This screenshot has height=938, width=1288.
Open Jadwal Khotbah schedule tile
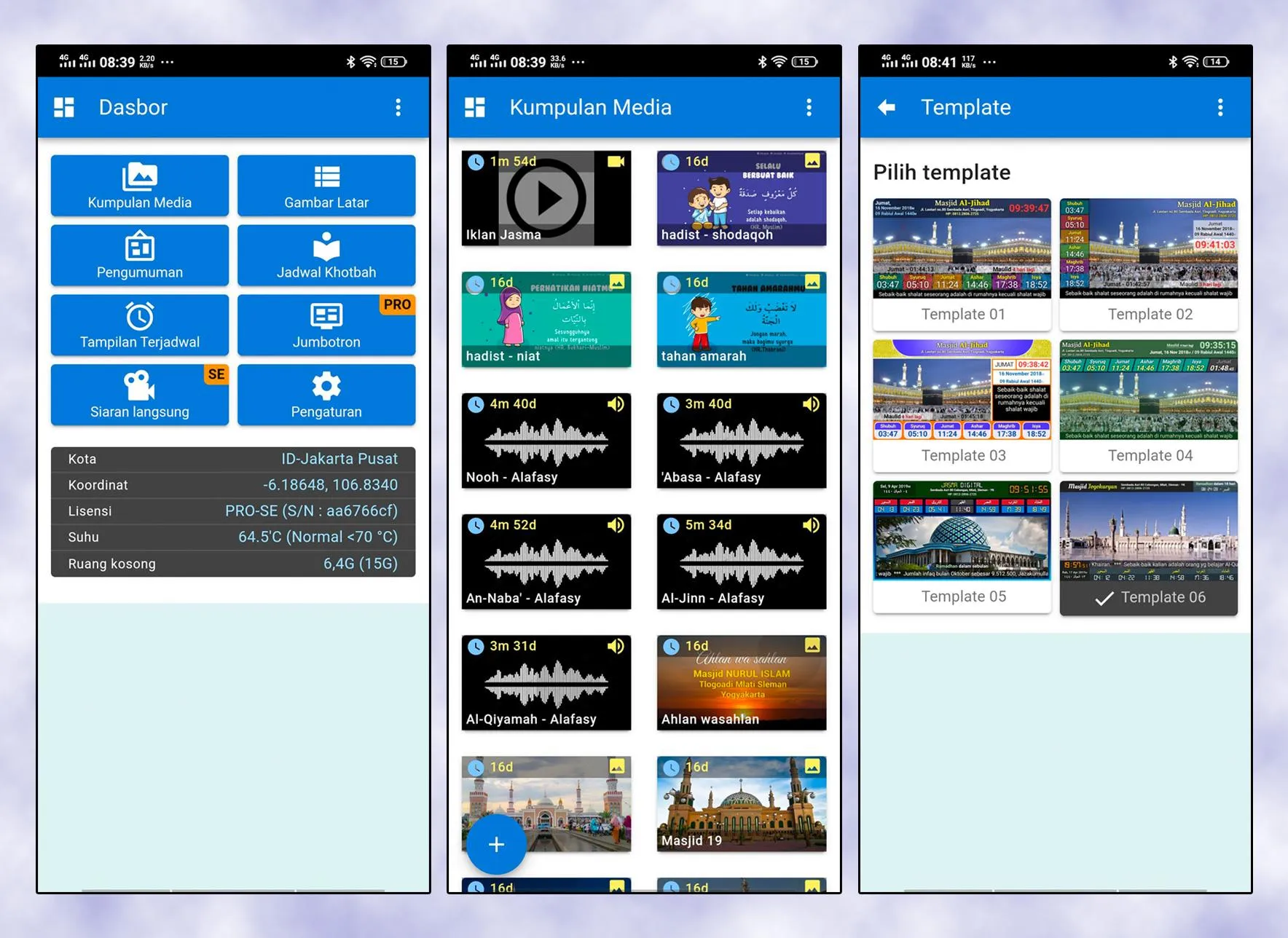326,256
